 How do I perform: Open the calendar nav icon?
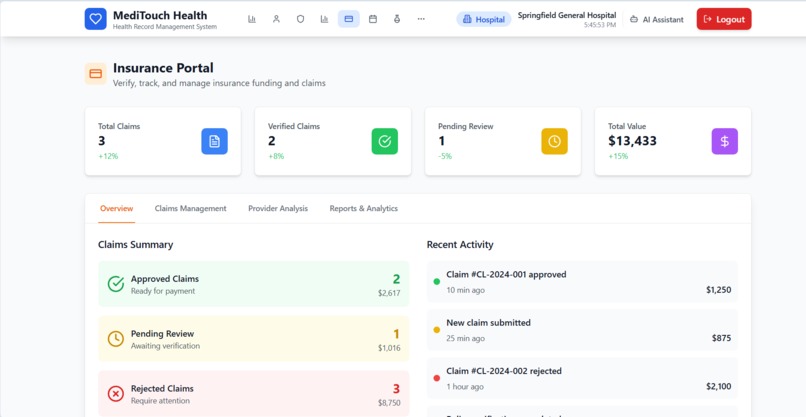point(373,19)
